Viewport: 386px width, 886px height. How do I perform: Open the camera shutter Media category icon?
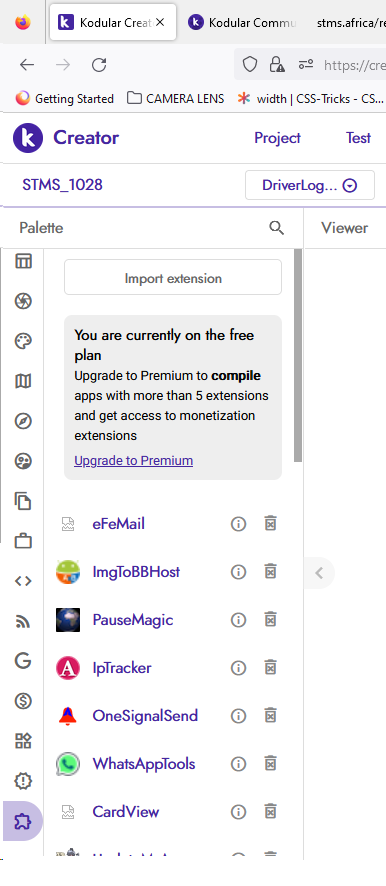coord(23,301)
